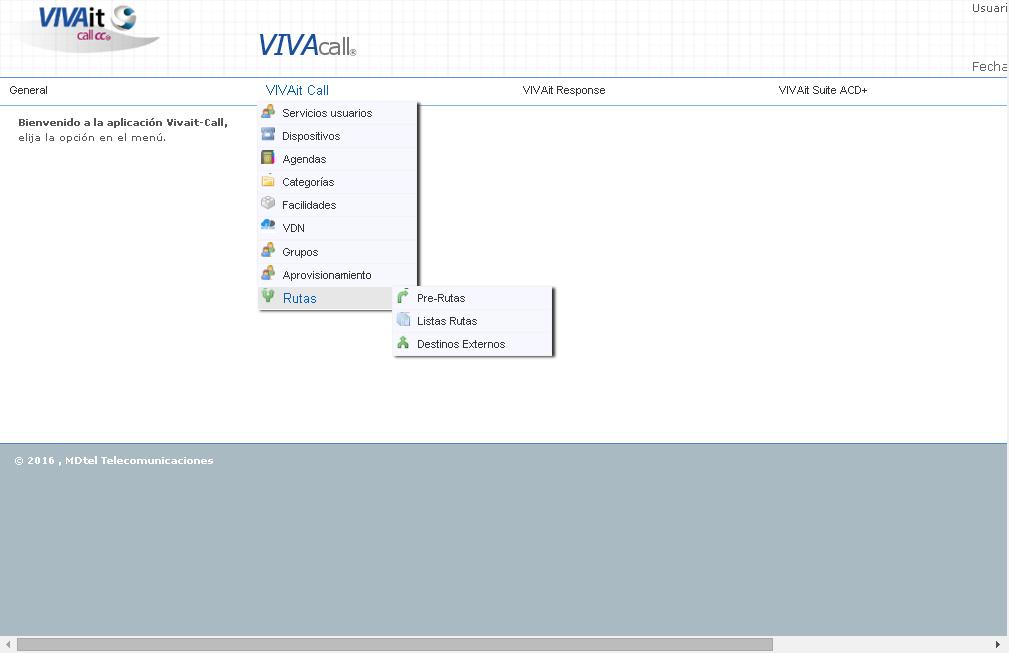Click the Facilidades box icon
This screenshot has height=653, width=1009.
pos(268,203)
